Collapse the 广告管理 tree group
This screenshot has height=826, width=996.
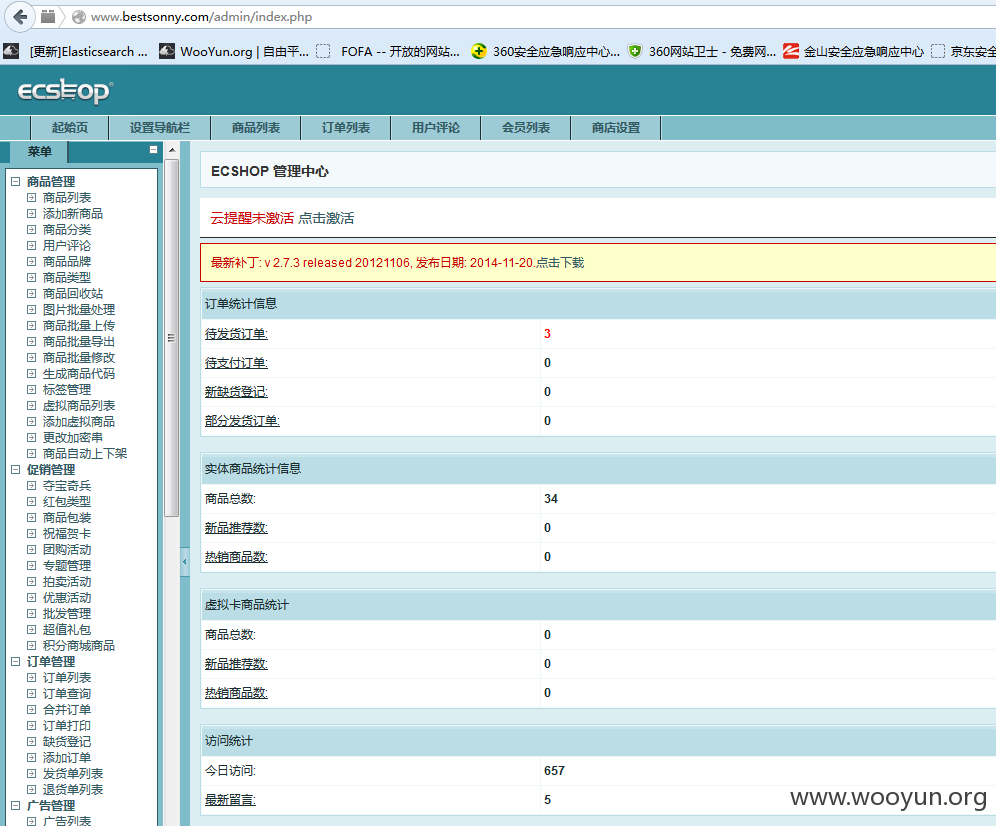(16, 806)
